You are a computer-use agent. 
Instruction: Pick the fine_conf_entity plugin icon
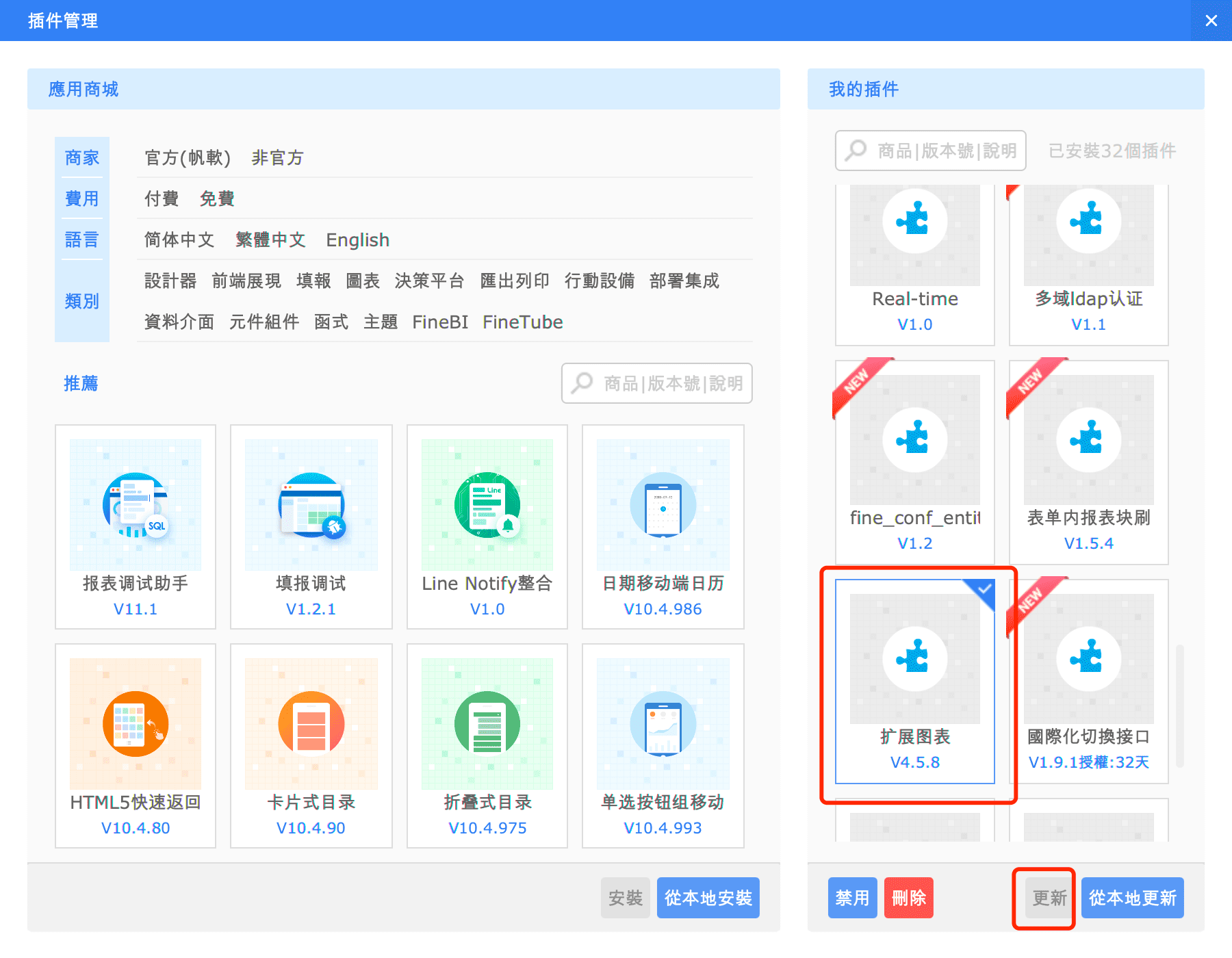pos(915,440)
